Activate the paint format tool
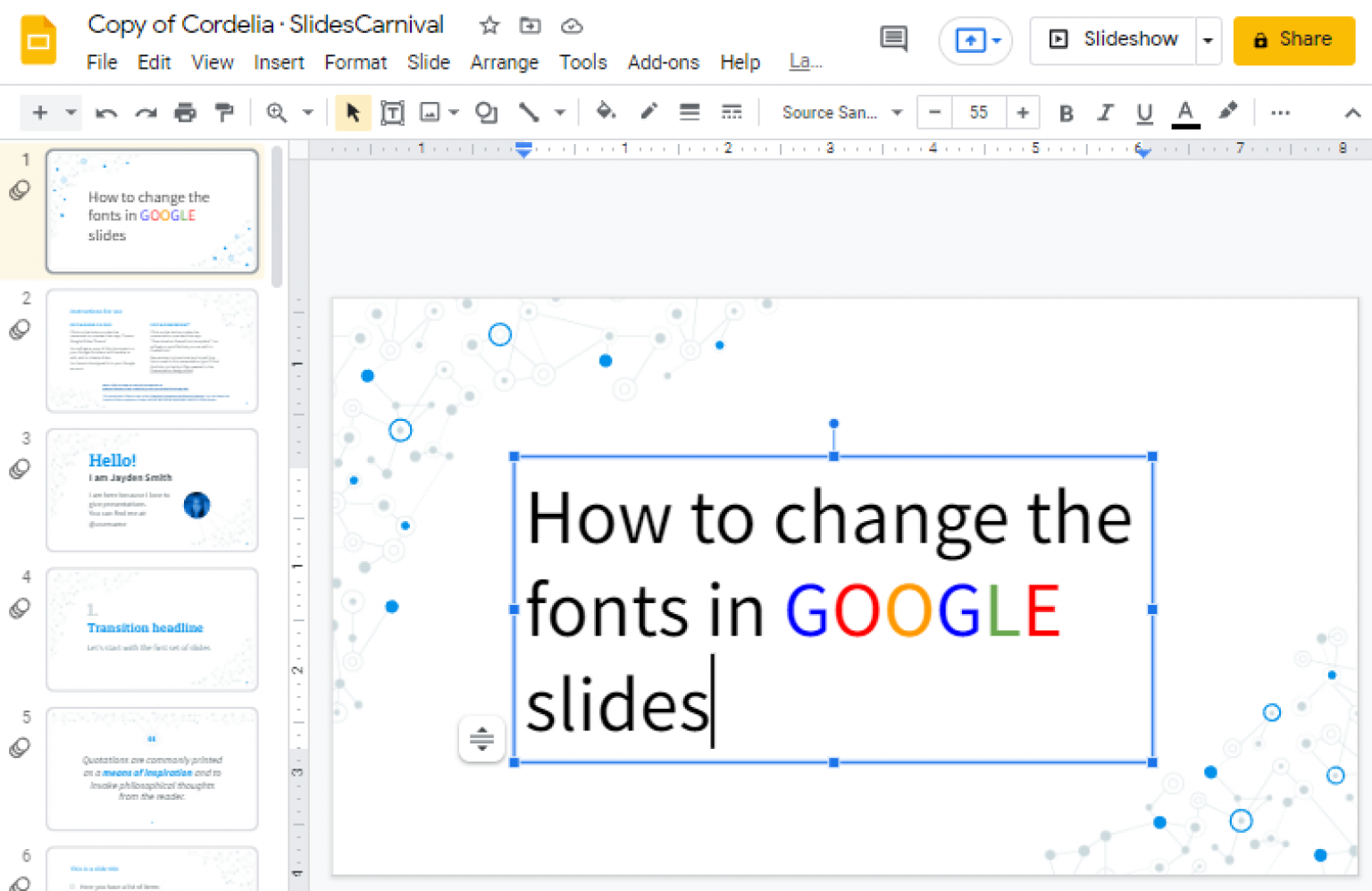 (x=224, y=113)
